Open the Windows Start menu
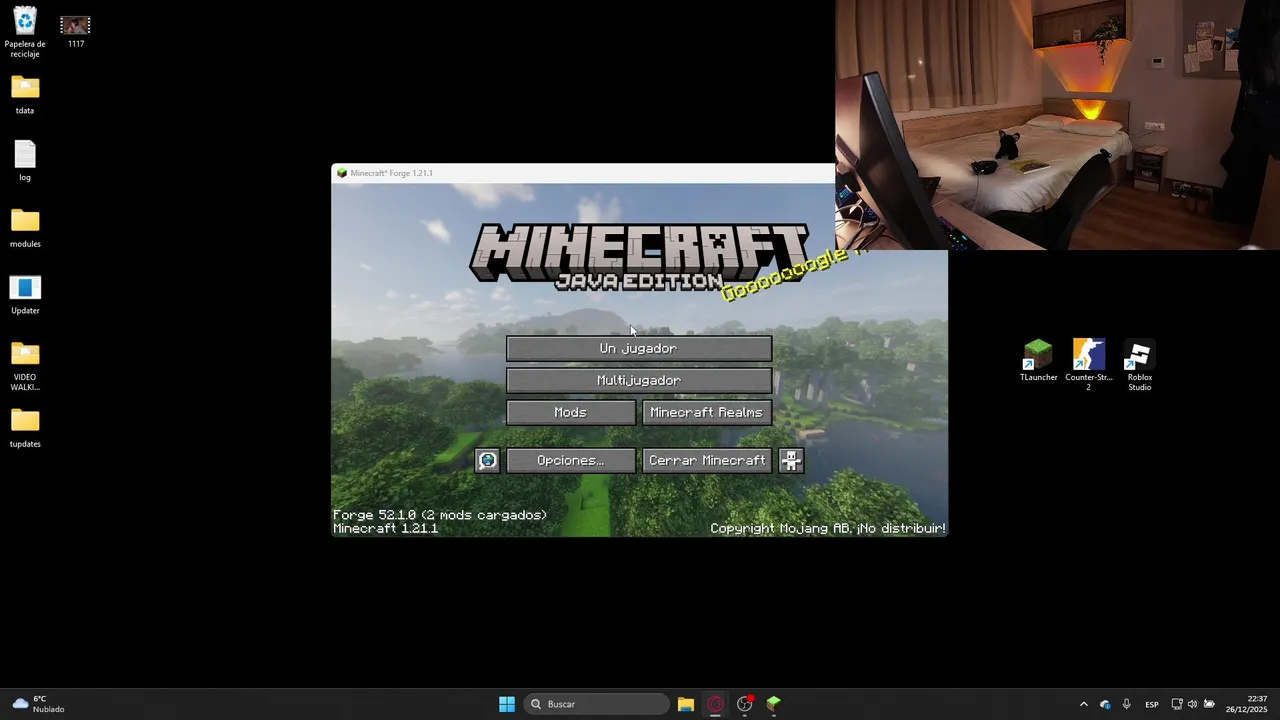 507,704
